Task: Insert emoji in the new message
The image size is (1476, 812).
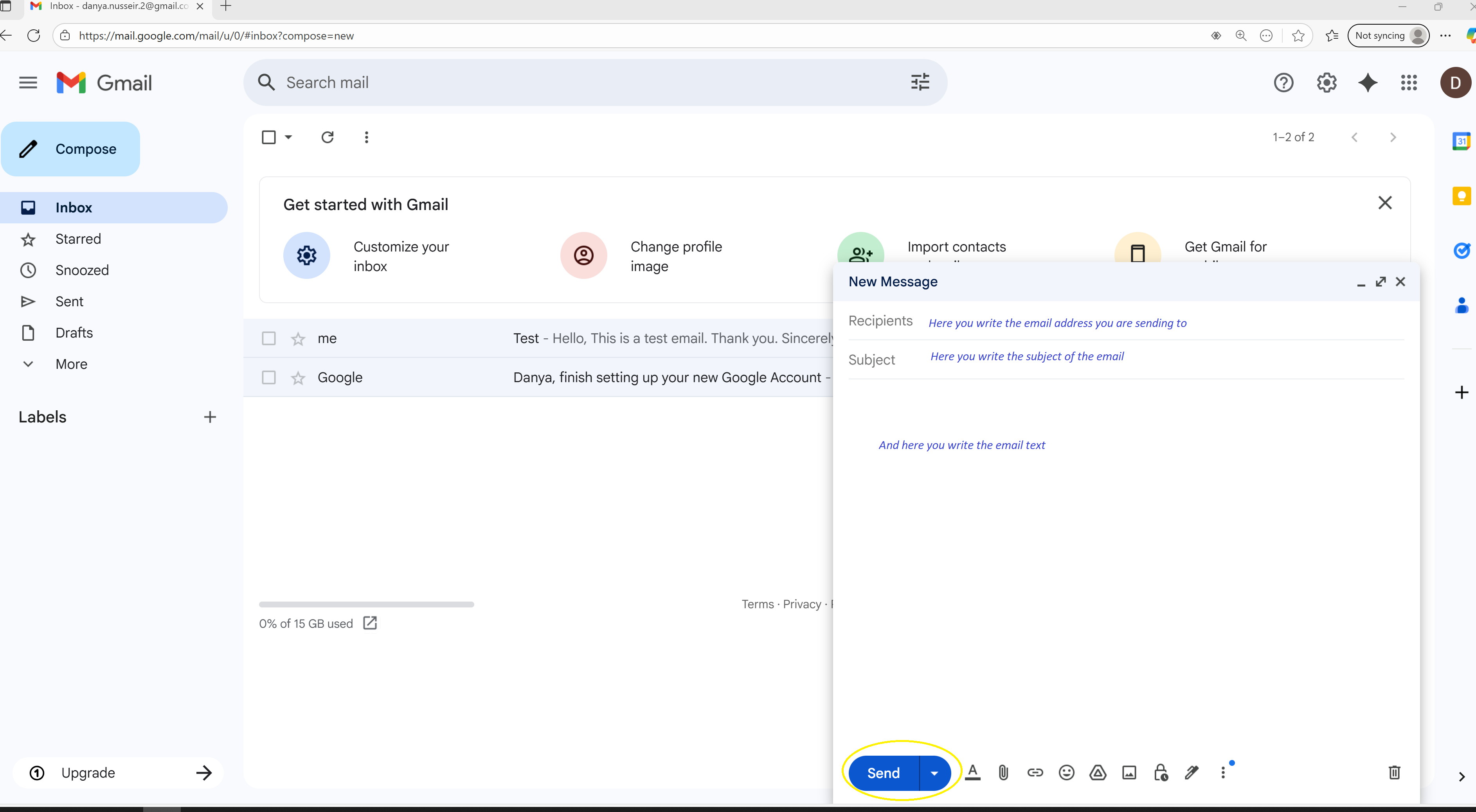Action: click(x=1066, y=773)
